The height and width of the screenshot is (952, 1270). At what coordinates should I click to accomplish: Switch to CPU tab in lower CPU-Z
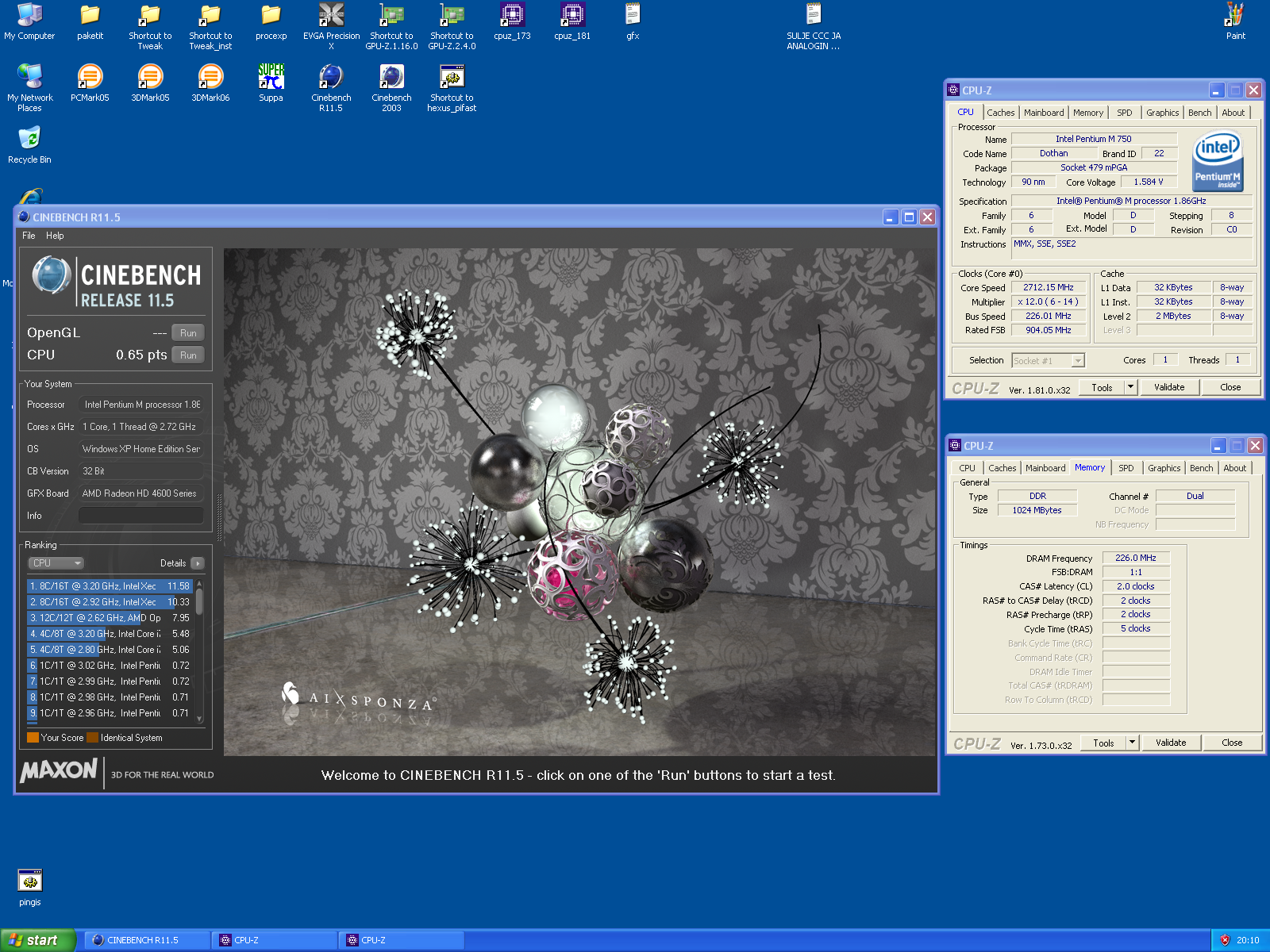[x=967, y=468]
